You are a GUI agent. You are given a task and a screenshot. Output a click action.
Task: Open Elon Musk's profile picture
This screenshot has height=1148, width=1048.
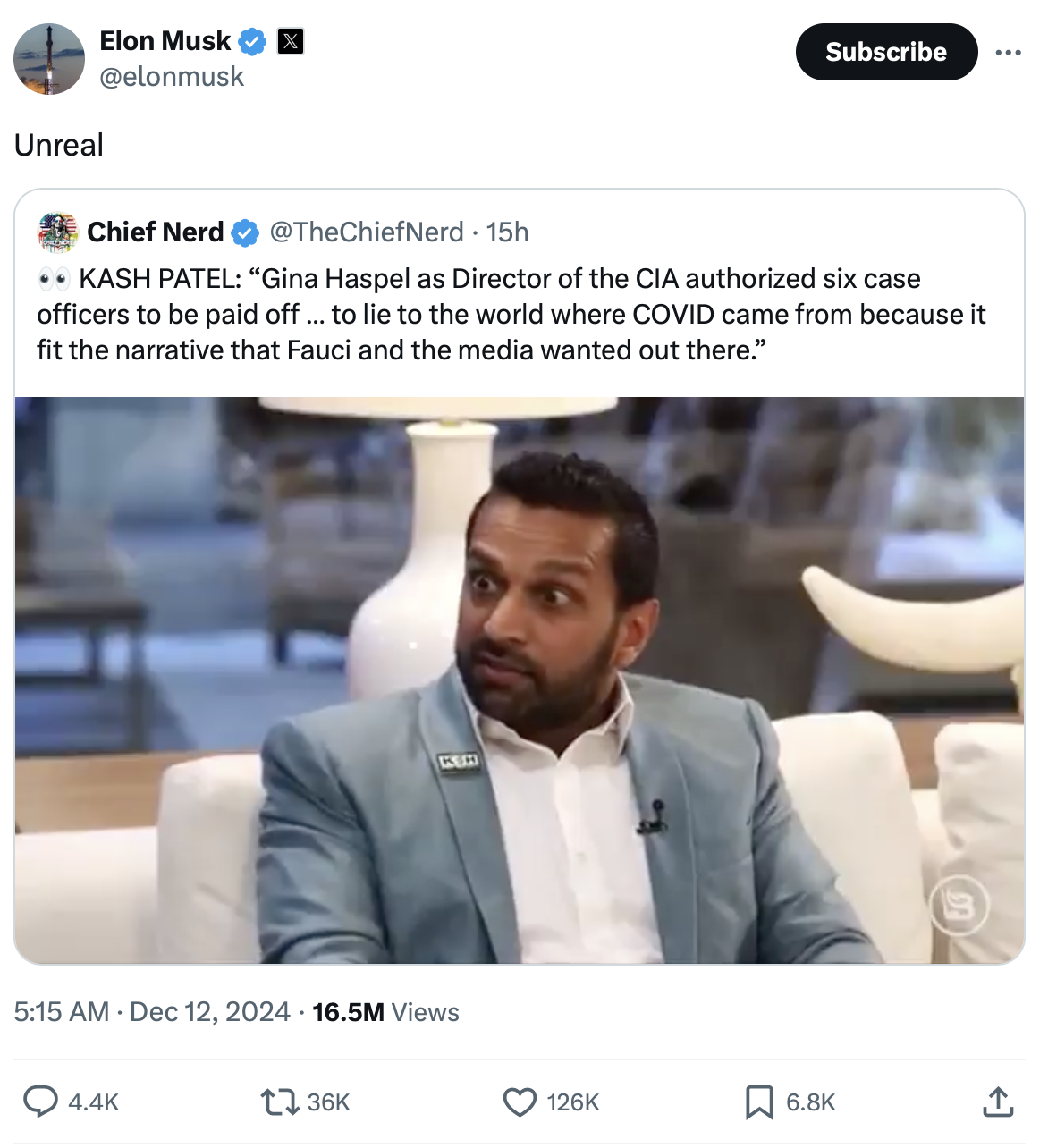click(x=49, y=59)
